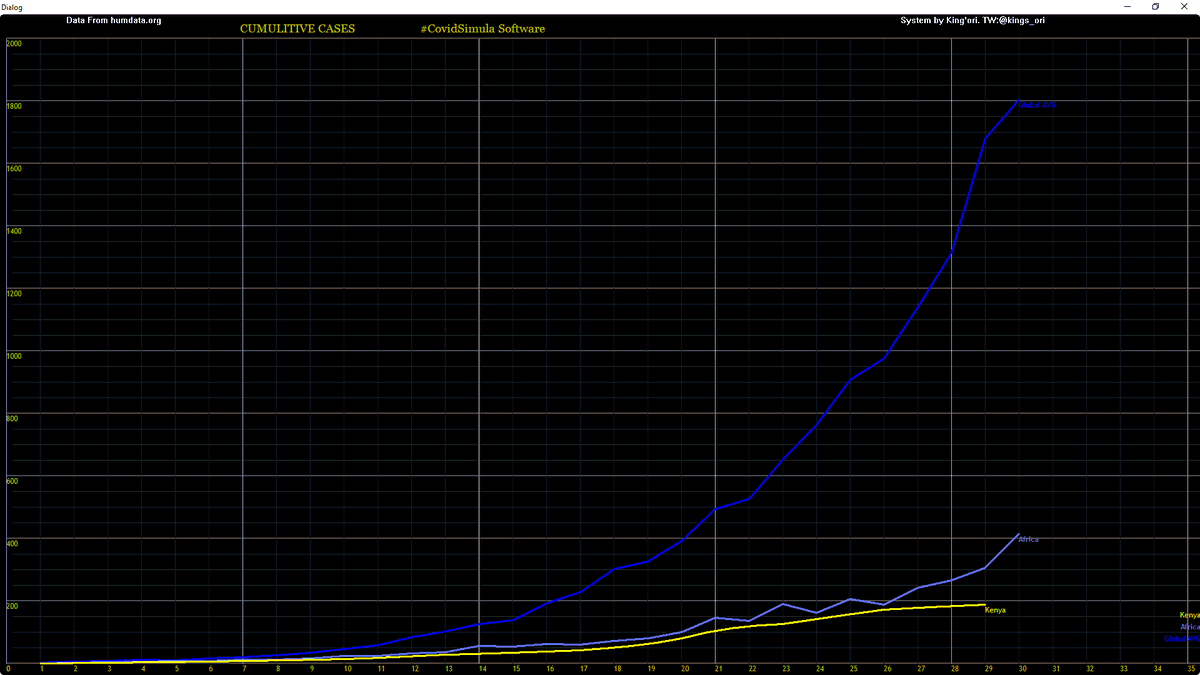Click the 'Kenya' entry in the bottom-right legend
Viewport: 1200px width, 675px height.
1189,615
